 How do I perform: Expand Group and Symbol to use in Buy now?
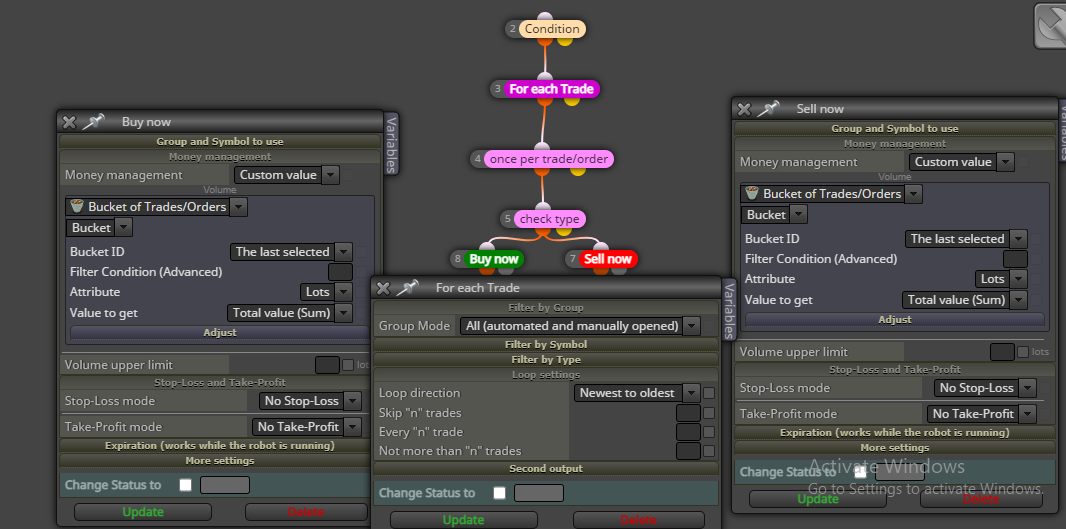220,141
